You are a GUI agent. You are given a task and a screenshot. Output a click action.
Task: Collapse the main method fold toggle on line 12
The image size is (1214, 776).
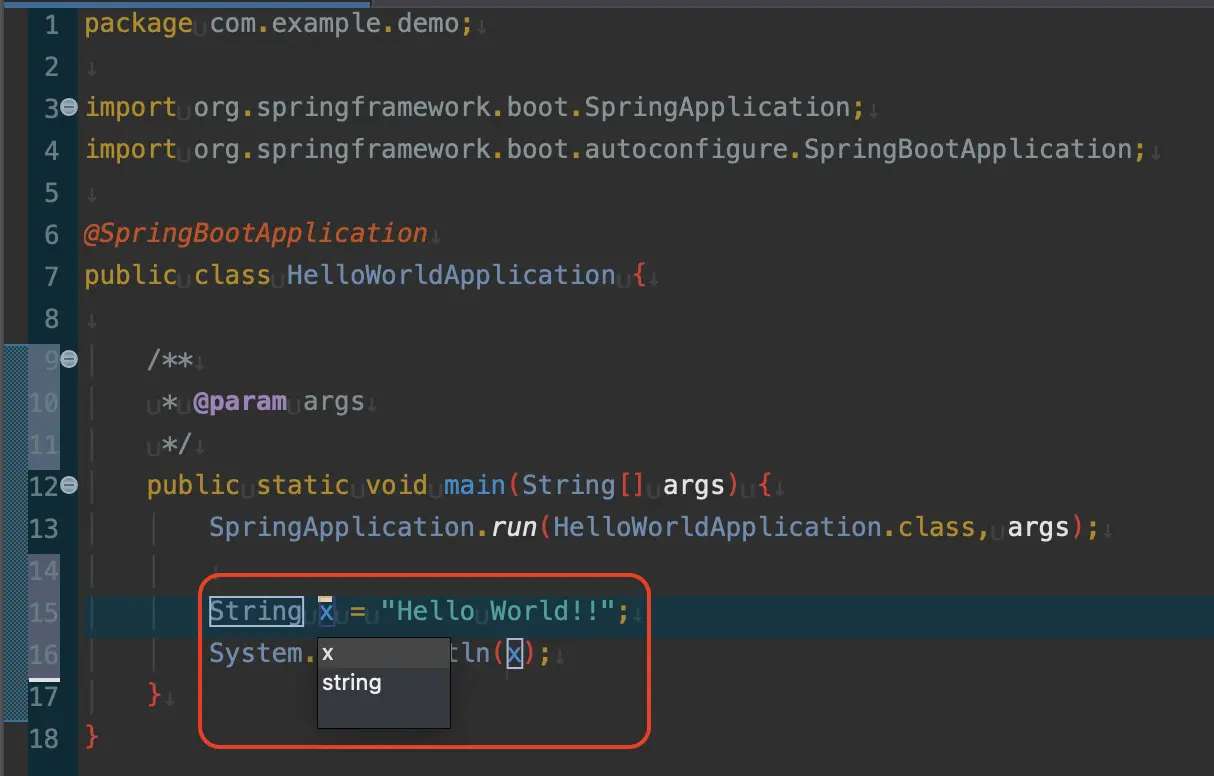69,485
